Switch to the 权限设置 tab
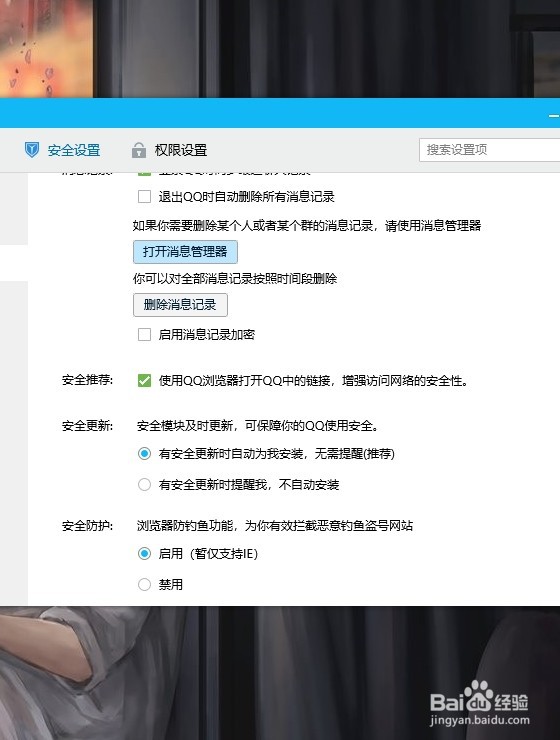Screen dimensions: 560x740 click(169, 150)
